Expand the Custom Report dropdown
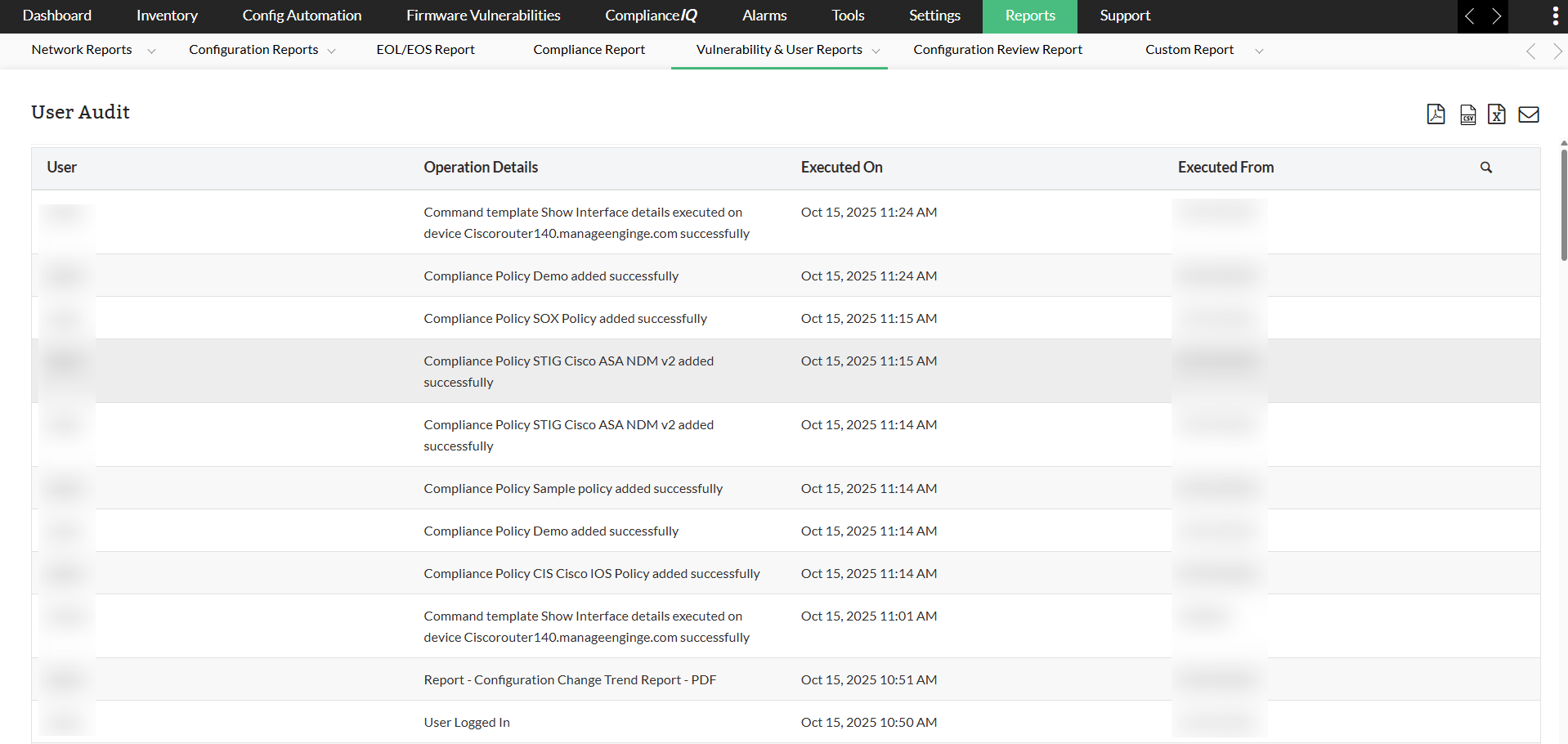This screenshot has width=1568, height=744. pos(1259,51)
